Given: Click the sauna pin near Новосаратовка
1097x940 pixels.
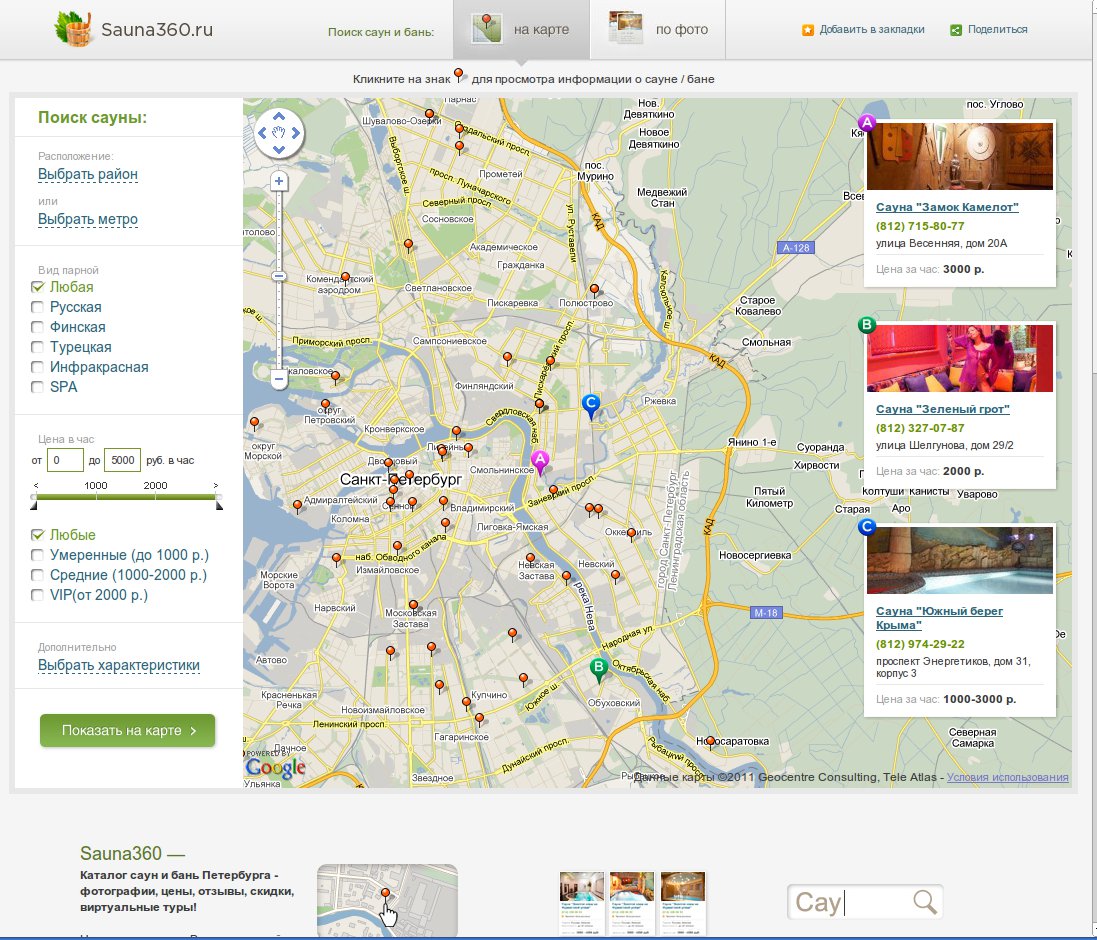Looking at the screenshot, I should pos(710,742).
